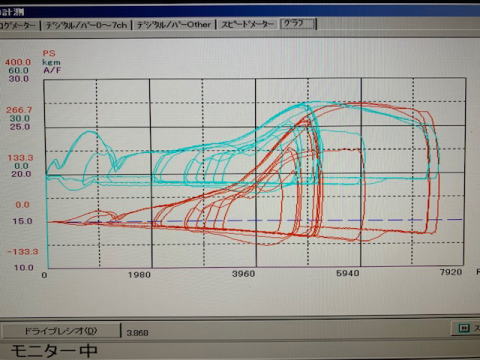Screen dimensions: 480x360
Task: Open the デジタル/バー0~7ch tab
Action: [86, 25]
